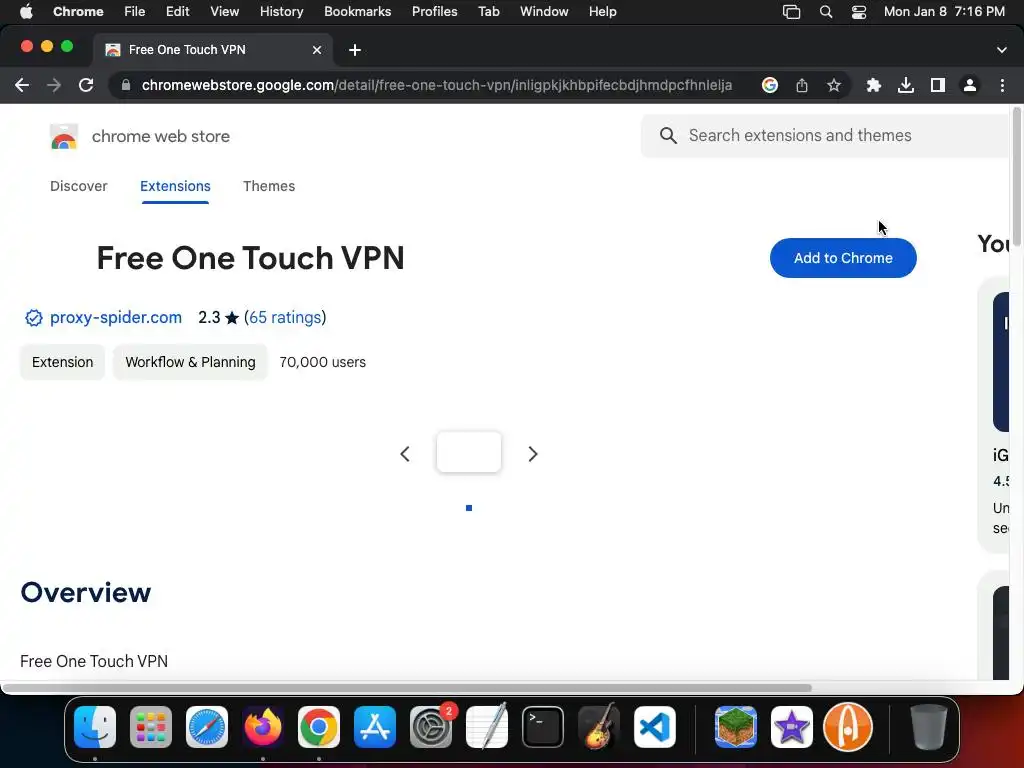Image resolution: width=1024 pixels, height=768 pixels.
Task: Click the Google icon in address bar
Action: (770, 85)
